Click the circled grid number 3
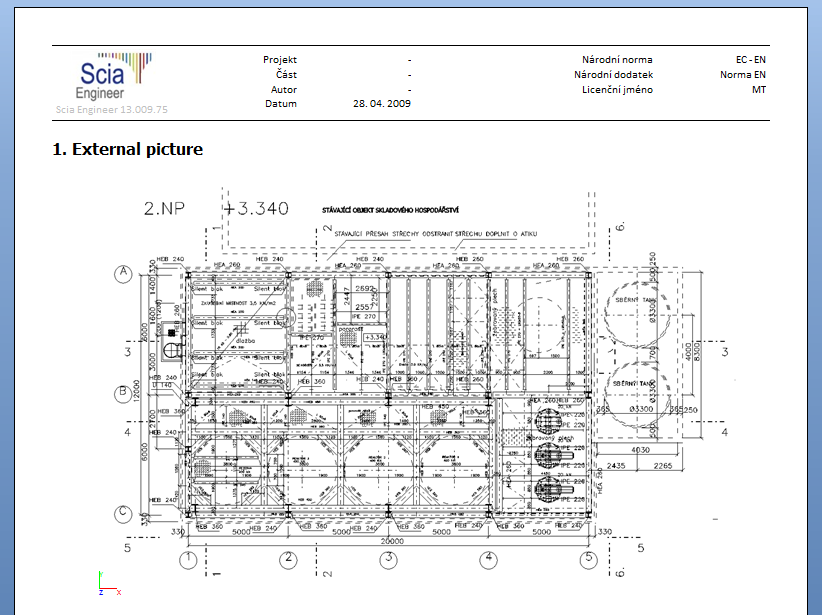This screenshot has height=615, width=822. (388, 557)
